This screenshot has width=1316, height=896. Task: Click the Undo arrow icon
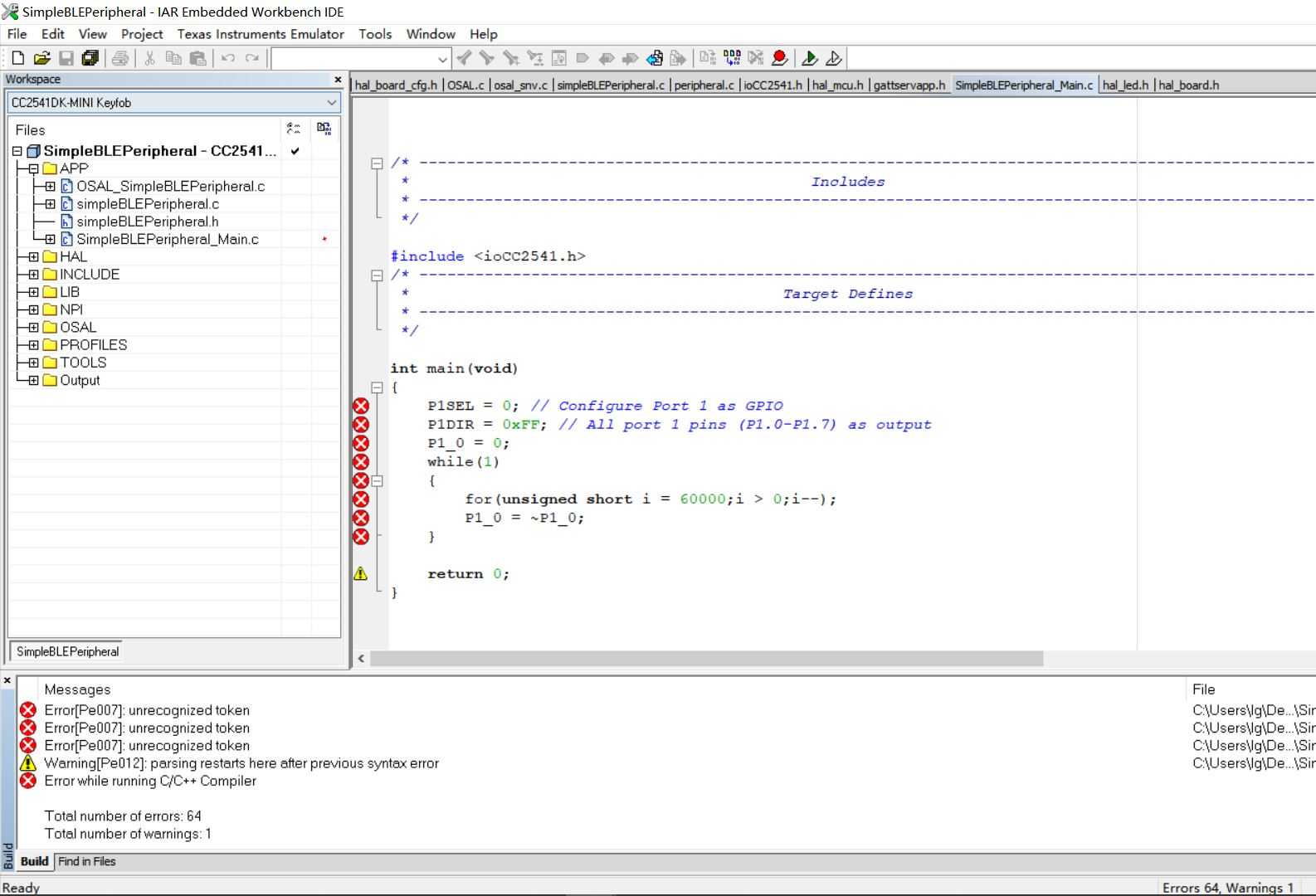pyautogui.click(x=228, y=58)
